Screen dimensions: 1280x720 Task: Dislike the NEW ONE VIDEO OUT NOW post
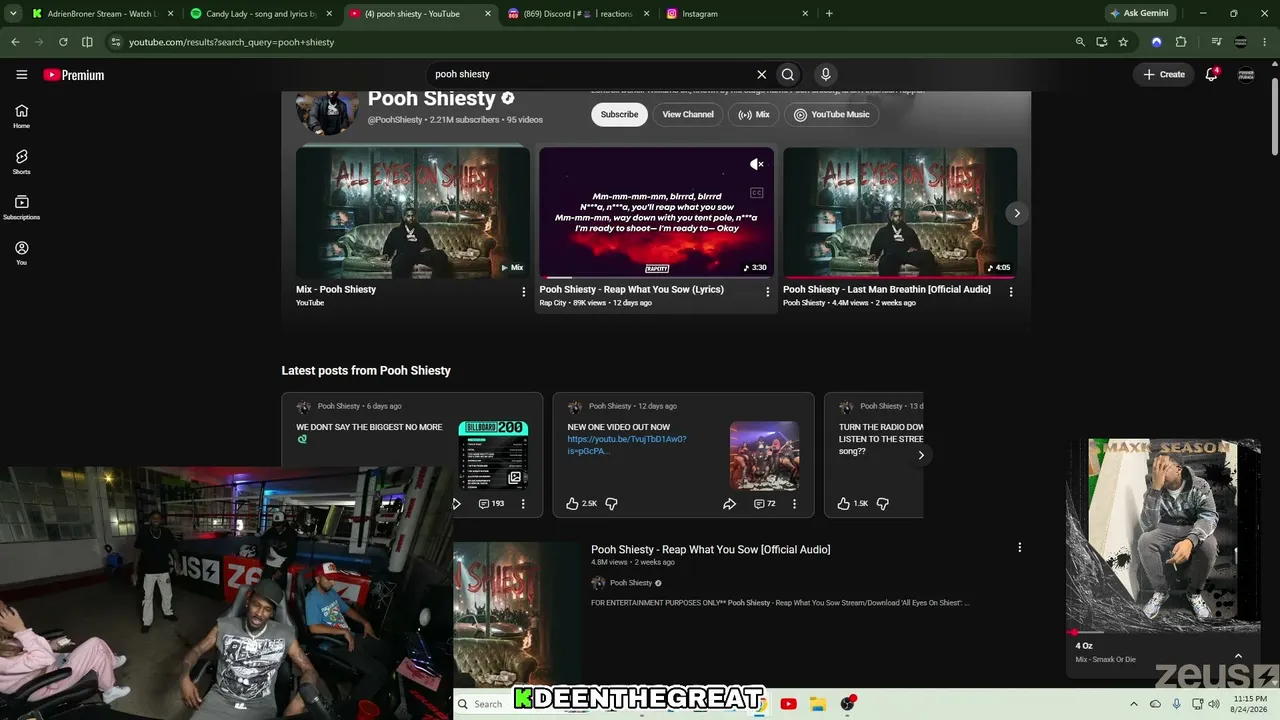coord(611,504)
